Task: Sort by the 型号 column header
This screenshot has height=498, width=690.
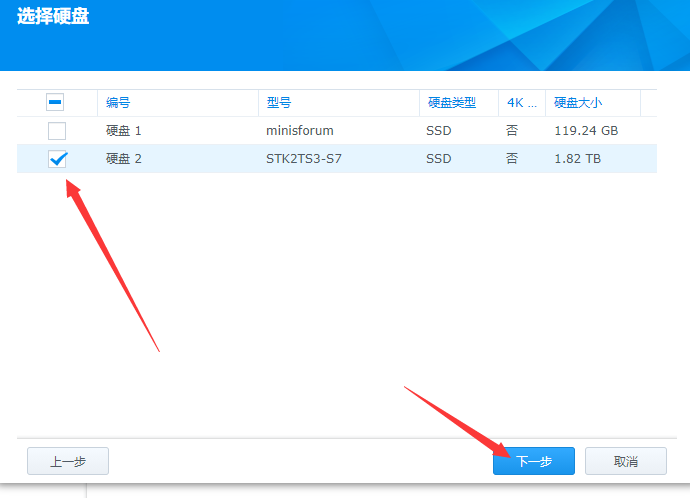Action: coord(339,103)
